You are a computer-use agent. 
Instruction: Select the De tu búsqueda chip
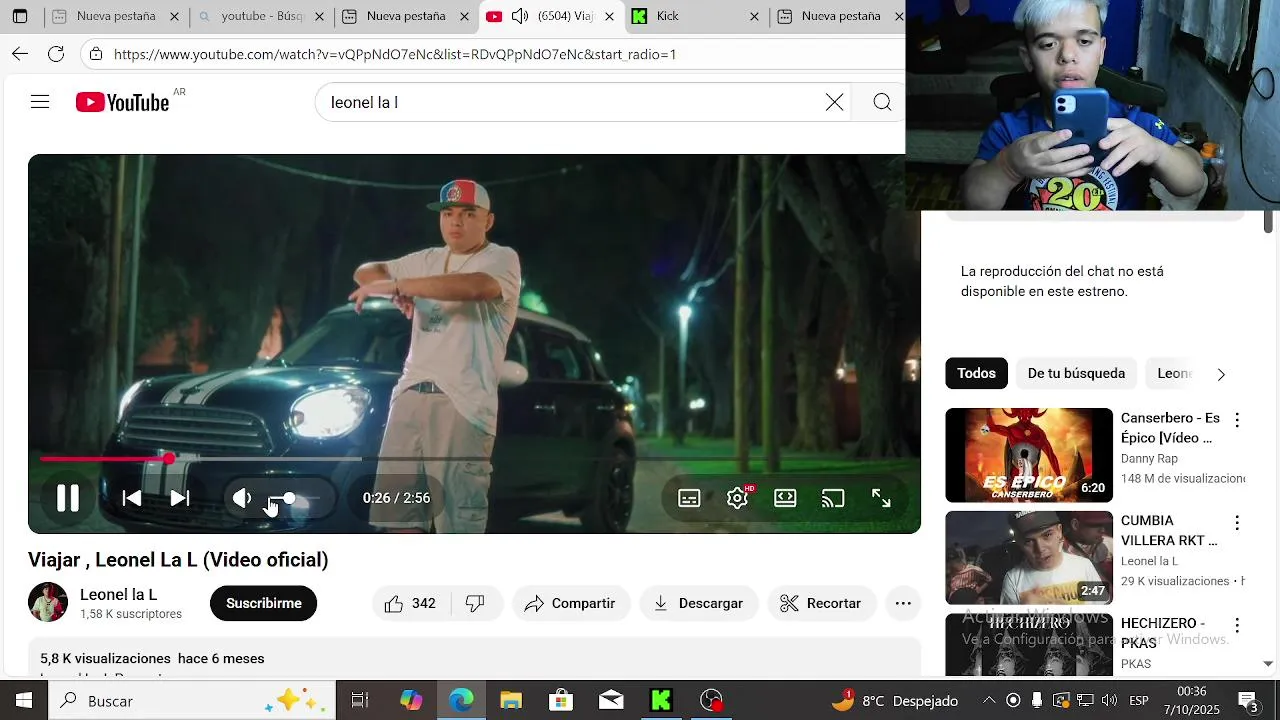pos(1076,373)
